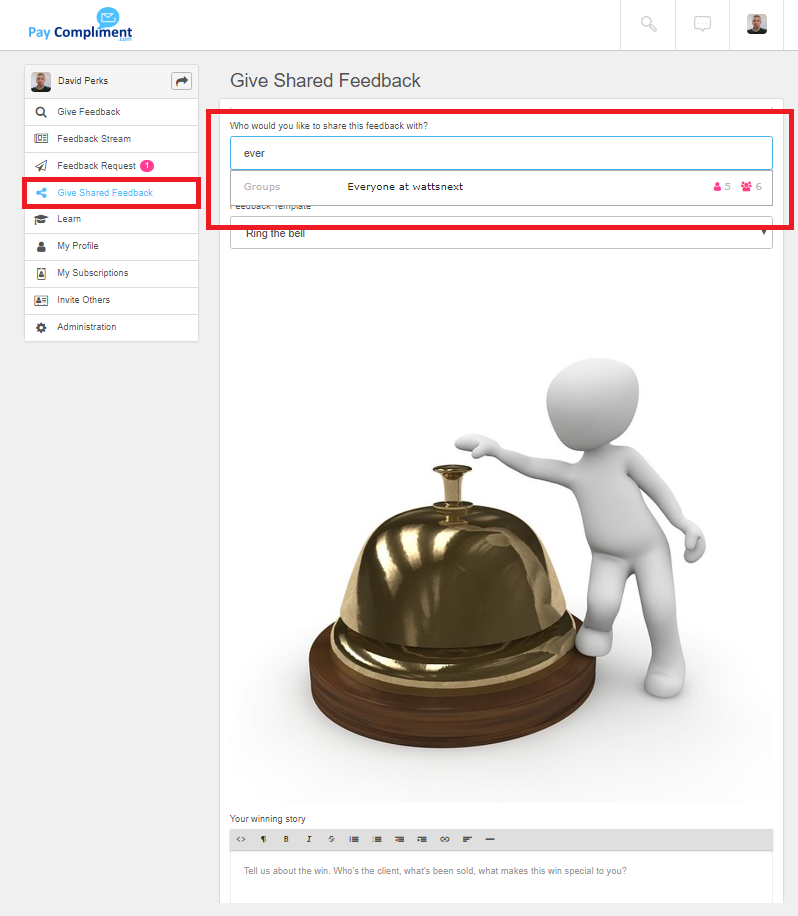798x916 pixels.
Task: Click the single-person count icon showing 5
Action: (717, 187)
